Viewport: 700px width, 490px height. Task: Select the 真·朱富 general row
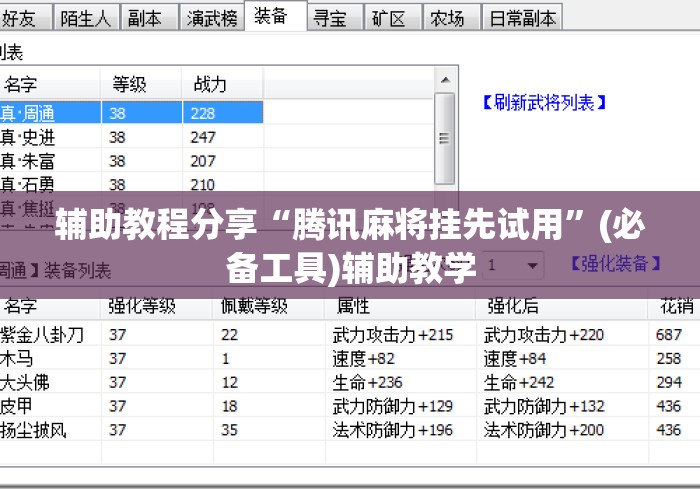(131, 161)
